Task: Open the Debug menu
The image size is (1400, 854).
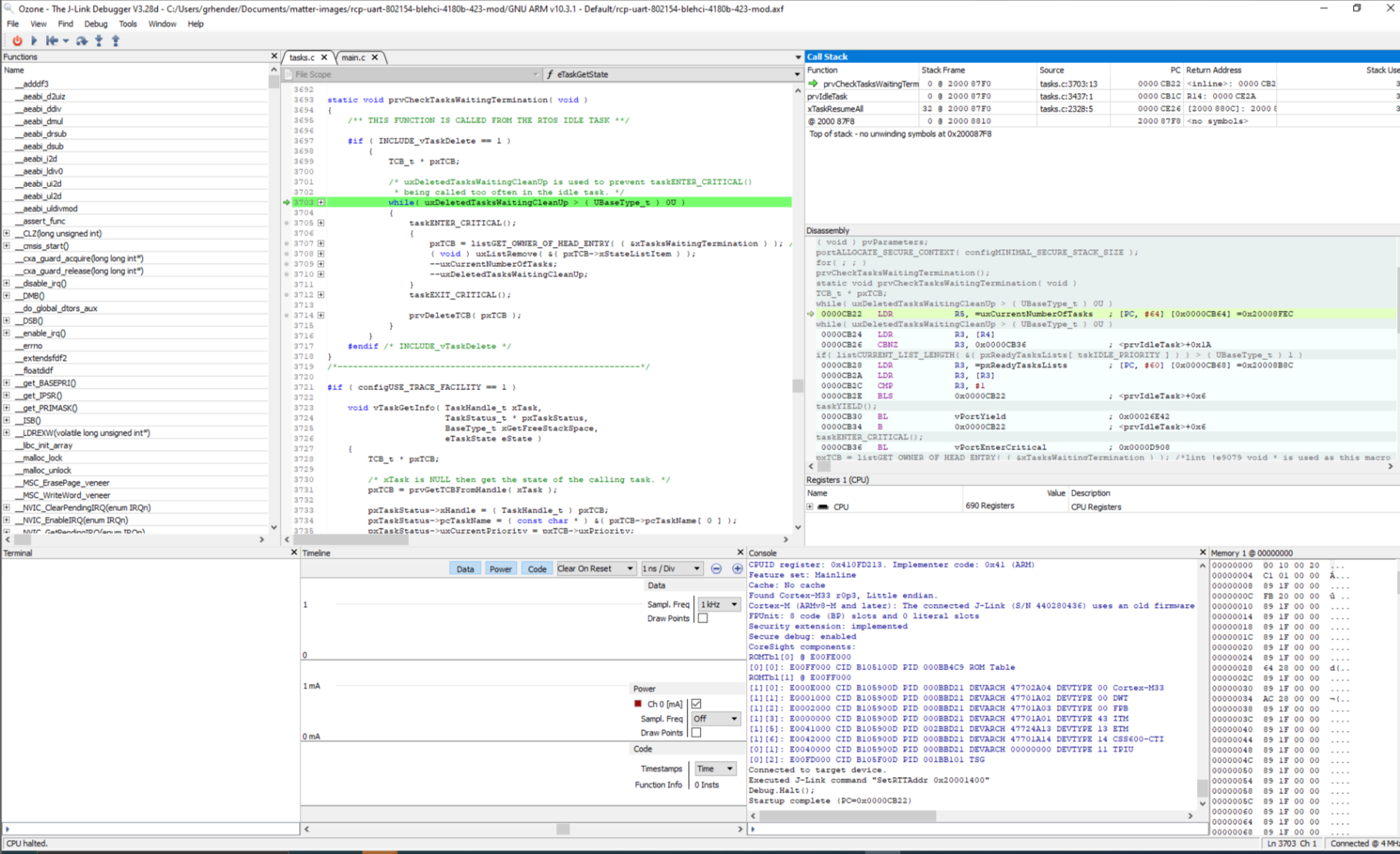Action: click(x=95, y=24)
